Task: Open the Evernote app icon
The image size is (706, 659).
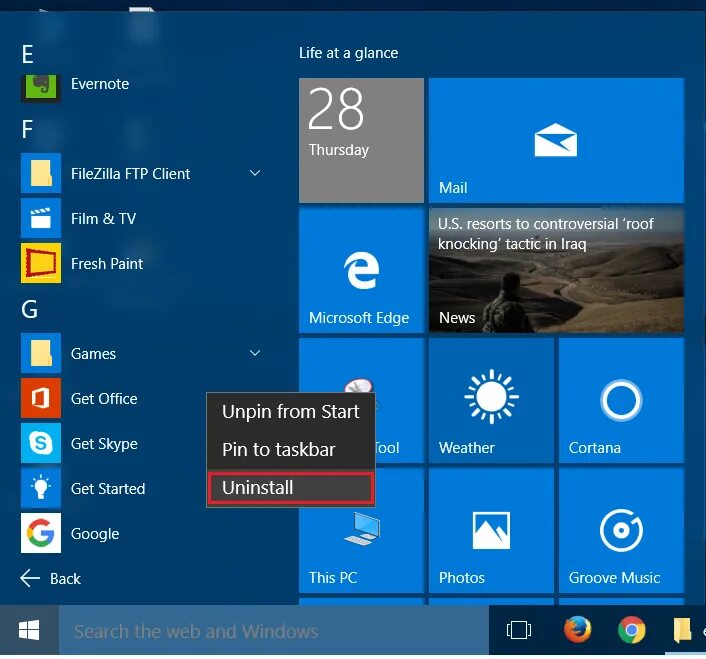Action: 41,88
